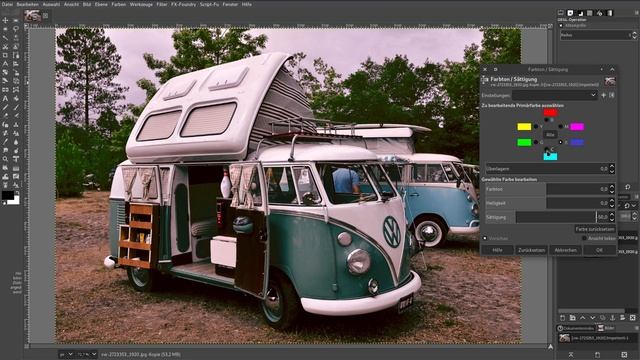Open the Script-Fu menu
640x360 pixels.
(x=209, y=4)
